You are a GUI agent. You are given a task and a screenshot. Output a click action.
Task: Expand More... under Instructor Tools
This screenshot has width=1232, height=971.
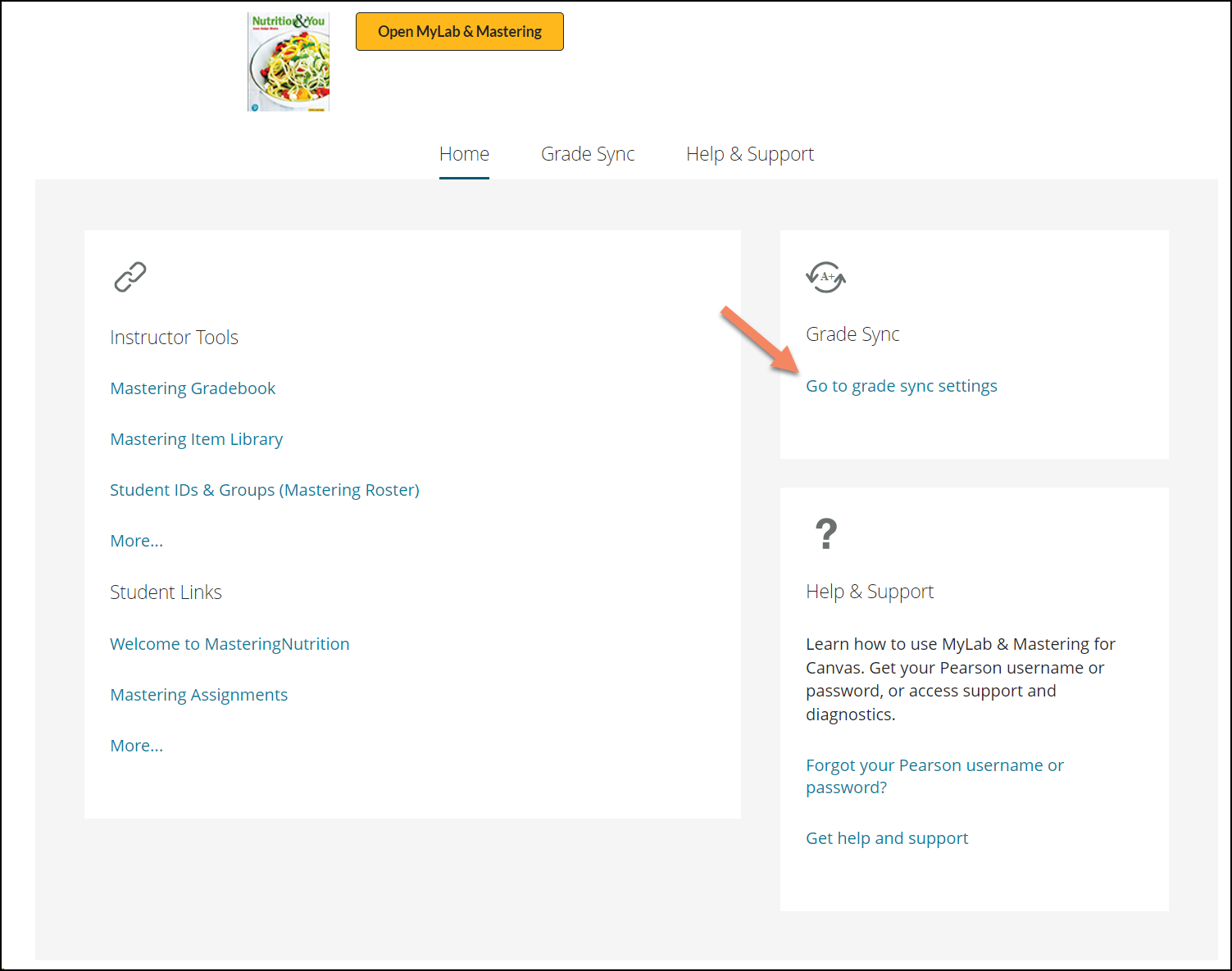[137, 541]
